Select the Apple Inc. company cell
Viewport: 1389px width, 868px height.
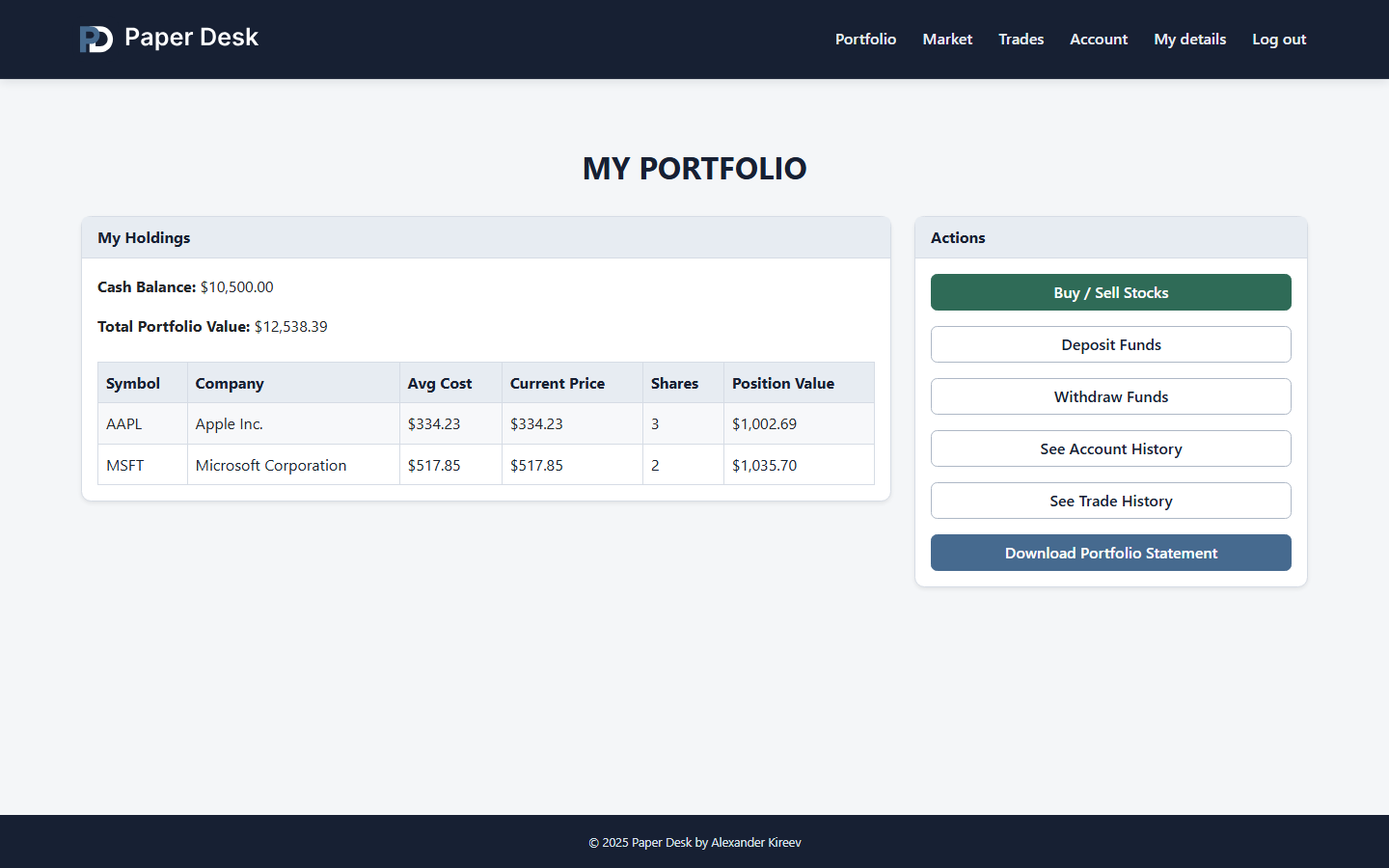[293, 424]
